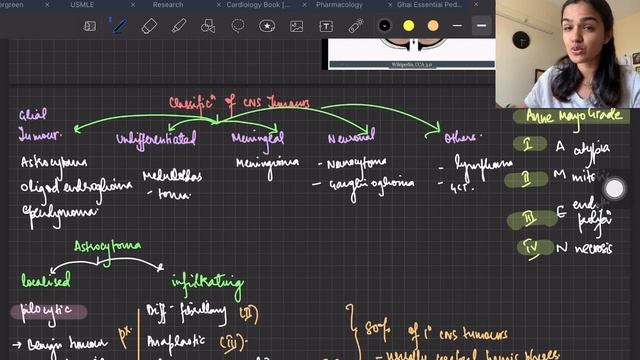Click the 'Neuronal' category label

coord(351,137)
